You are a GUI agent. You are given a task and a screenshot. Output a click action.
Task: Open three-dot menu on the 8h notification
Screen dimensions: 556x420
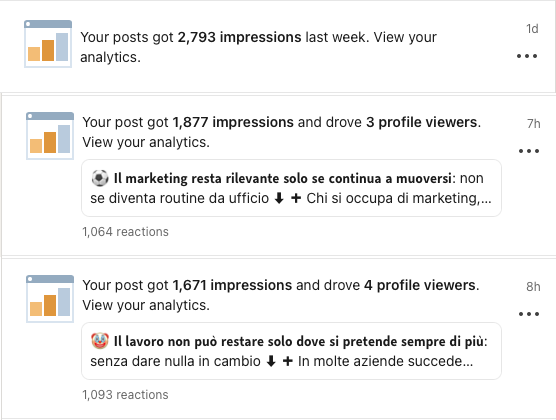(529, 314)
